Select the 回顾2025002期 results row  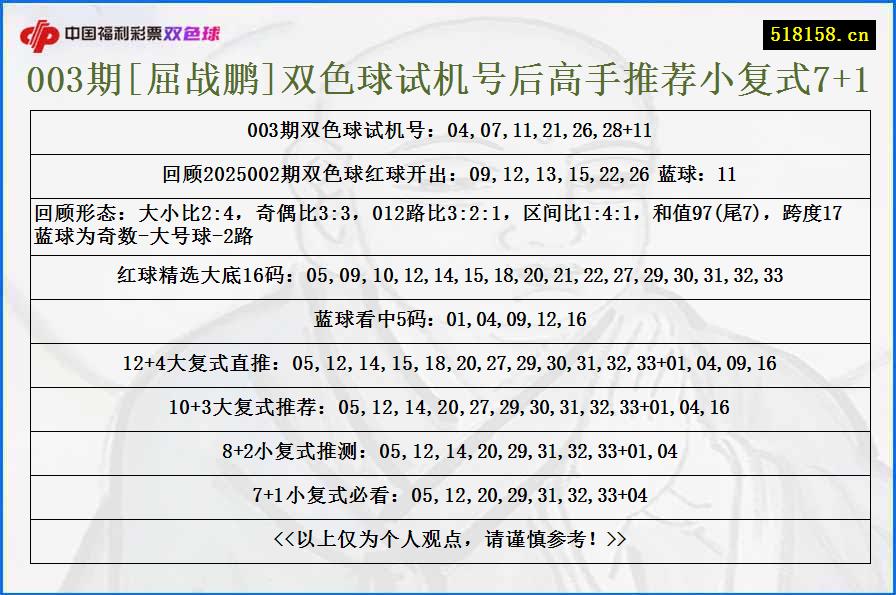pyautogui.click(x=448, y=171)
